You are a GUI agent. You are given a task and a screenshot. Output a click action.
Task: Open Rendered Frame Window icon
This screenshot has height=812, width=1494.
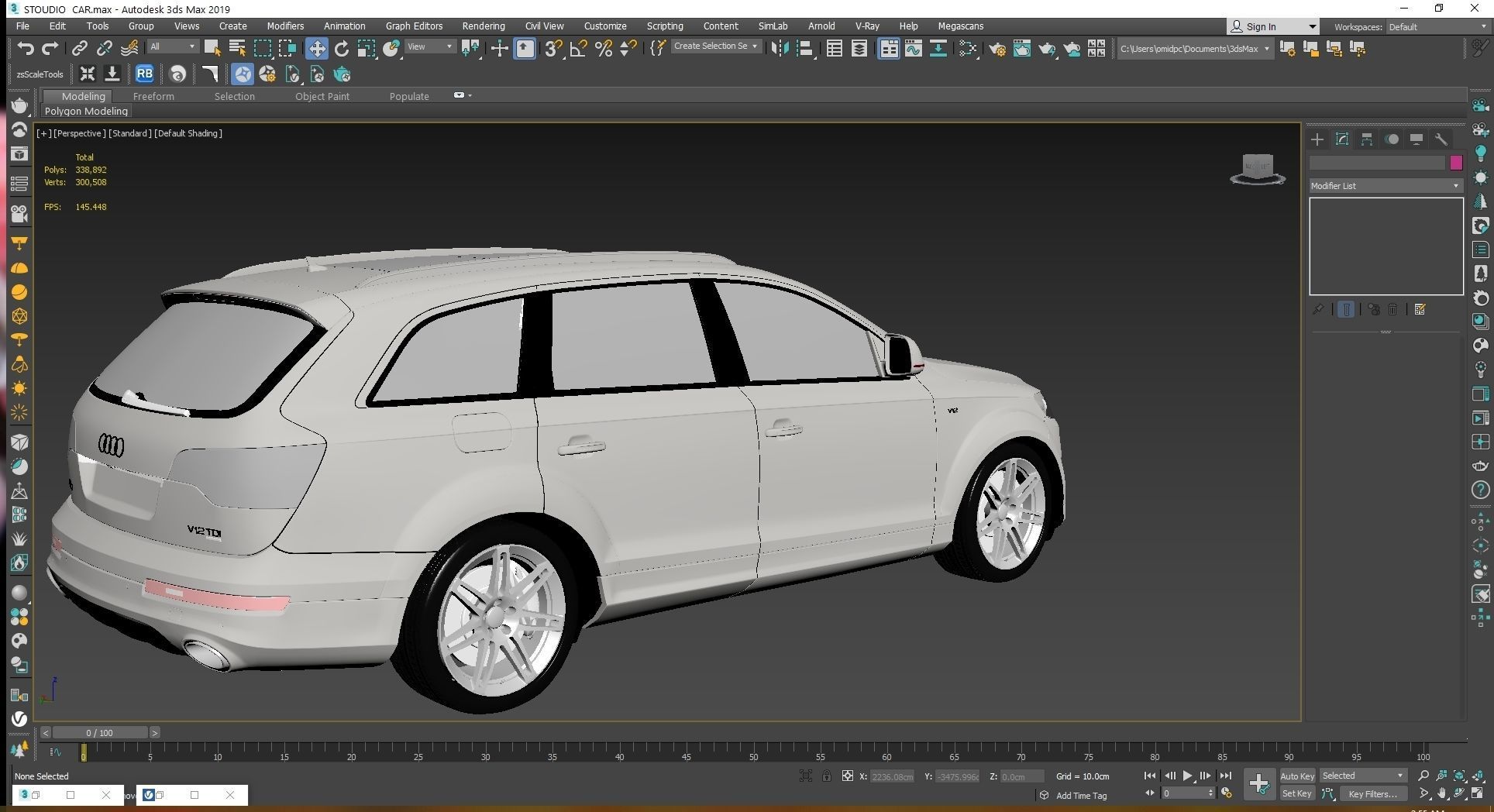point(1022,49)
